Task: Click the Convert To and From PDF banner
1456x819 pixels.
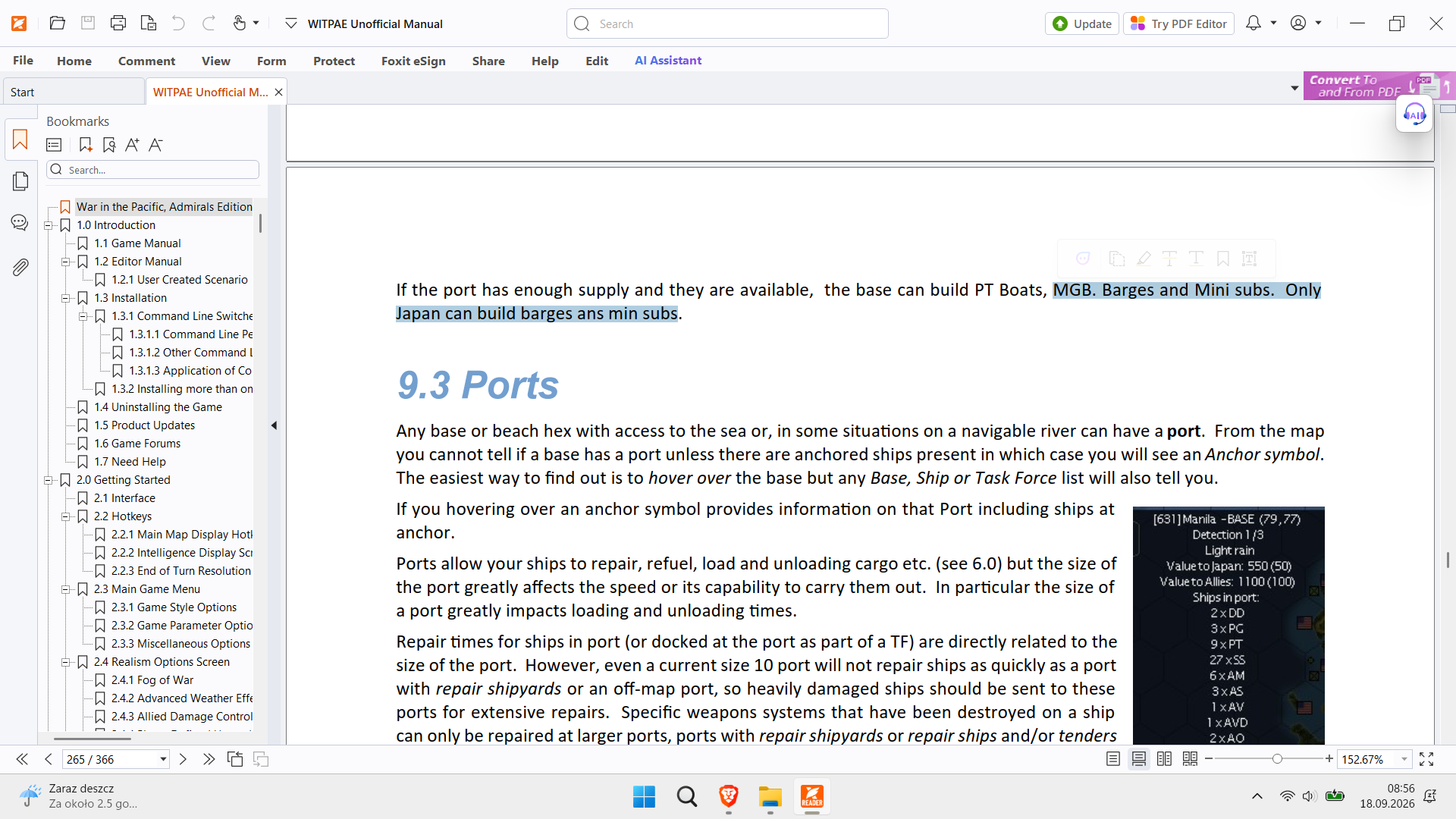Action: pyautogui.click(x=1379, y=86)
